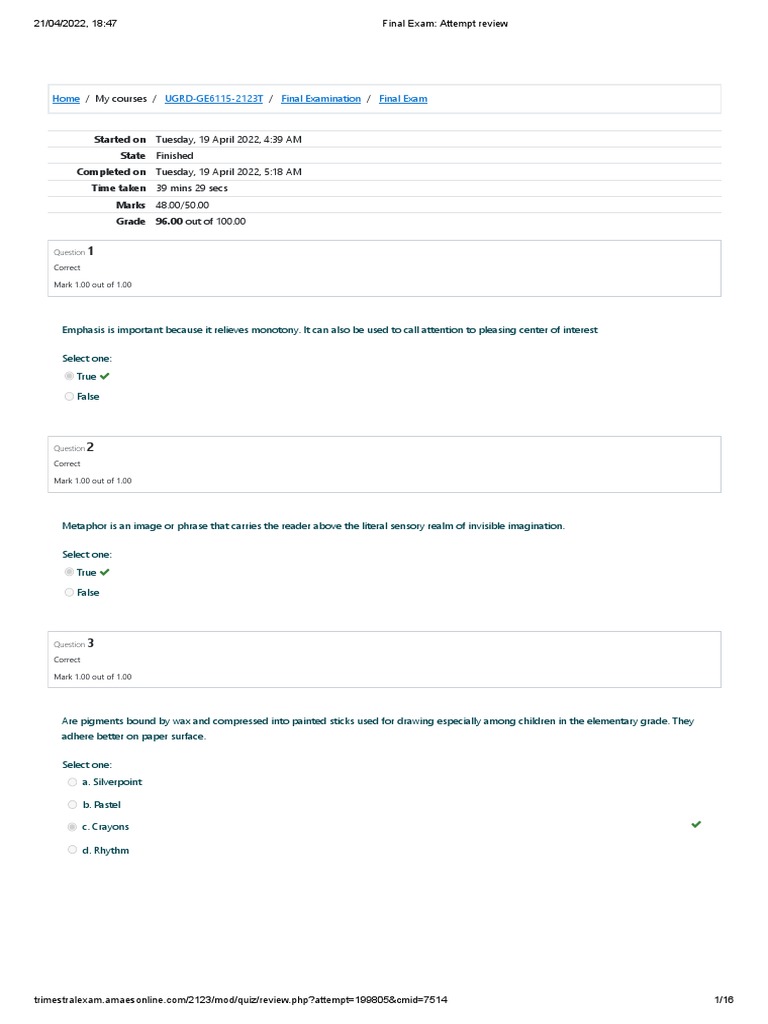
Task: Click green checkmark on the Crayons row
Action: 696,825
